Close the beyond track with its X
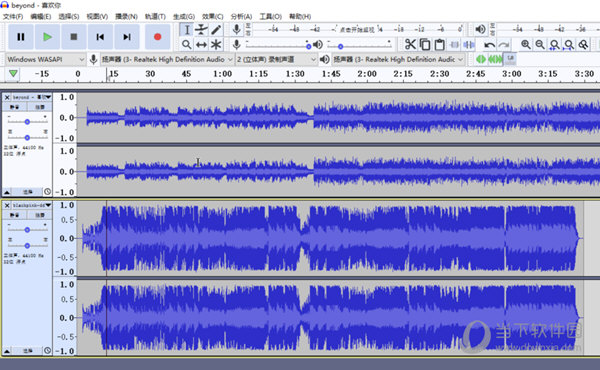Viewport: 600px width, 370px height. 7,98
